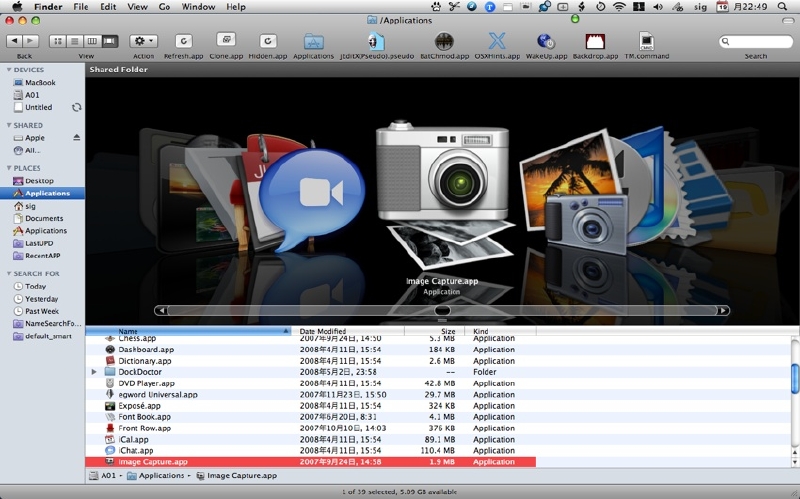The width and height of the screenshot is (800, 499).
Task: Collapse the PLACES sidebar section
Action: (x=9, y=168)
